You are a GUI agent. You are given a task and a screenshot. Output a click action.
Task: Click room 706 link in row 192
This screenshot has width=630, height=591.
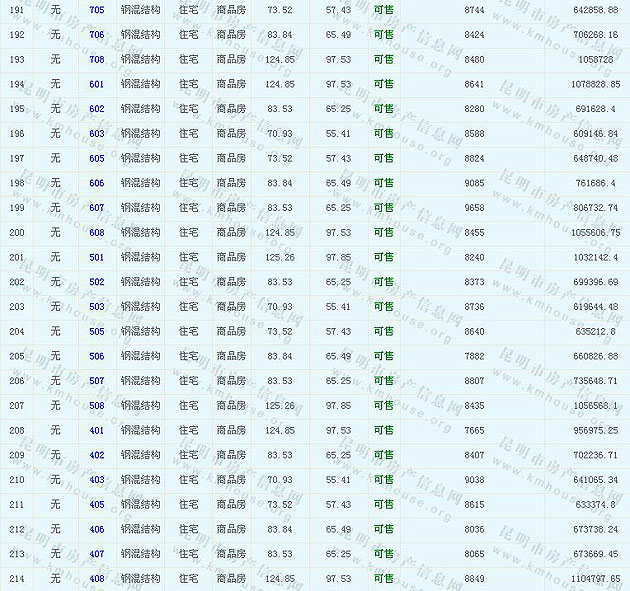tap(96, 34)
